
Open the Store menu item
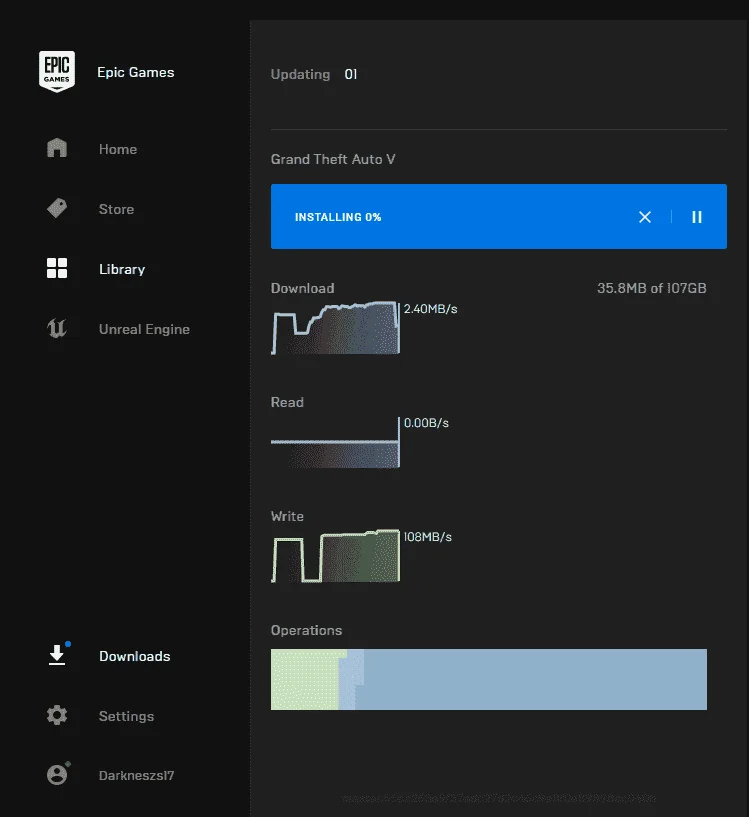(x=116, y=209)
